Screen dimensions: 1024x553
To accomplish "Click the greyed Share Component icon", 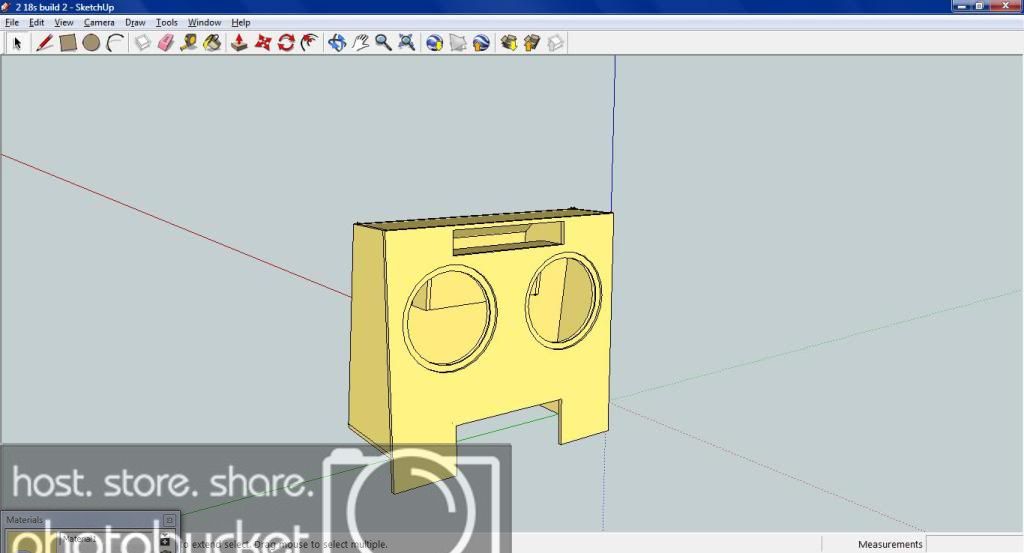I will tap(555, 43).
